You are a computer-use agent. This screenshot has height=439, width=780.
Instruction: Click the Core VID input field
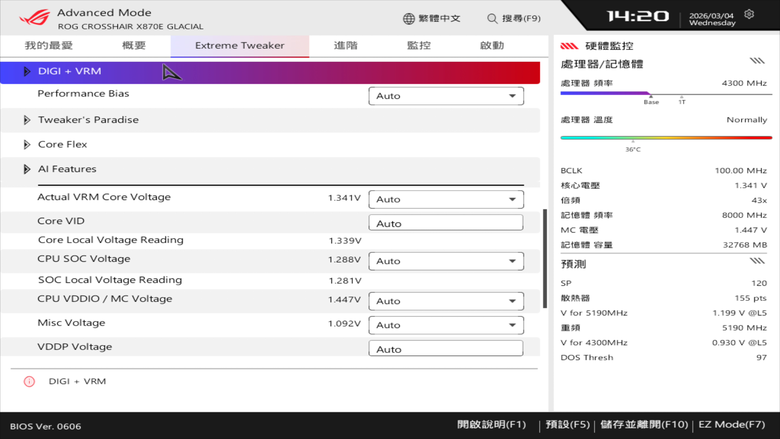point(446,223)
